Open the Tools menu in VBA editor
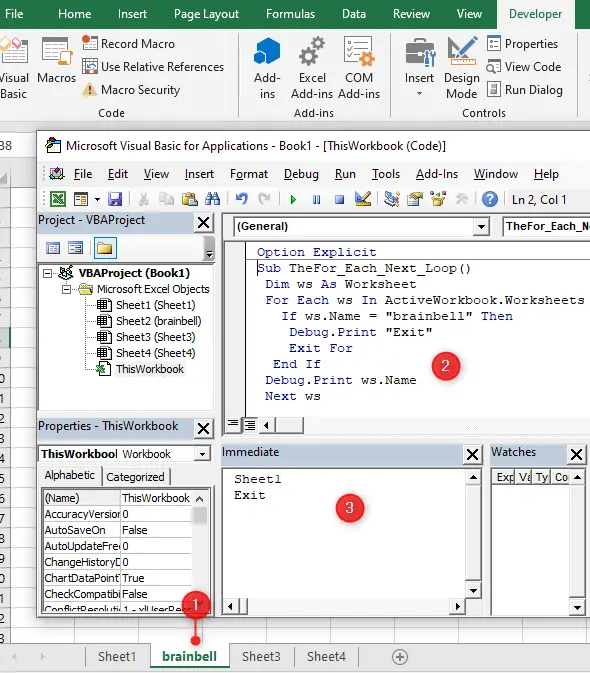 [386, 174]
